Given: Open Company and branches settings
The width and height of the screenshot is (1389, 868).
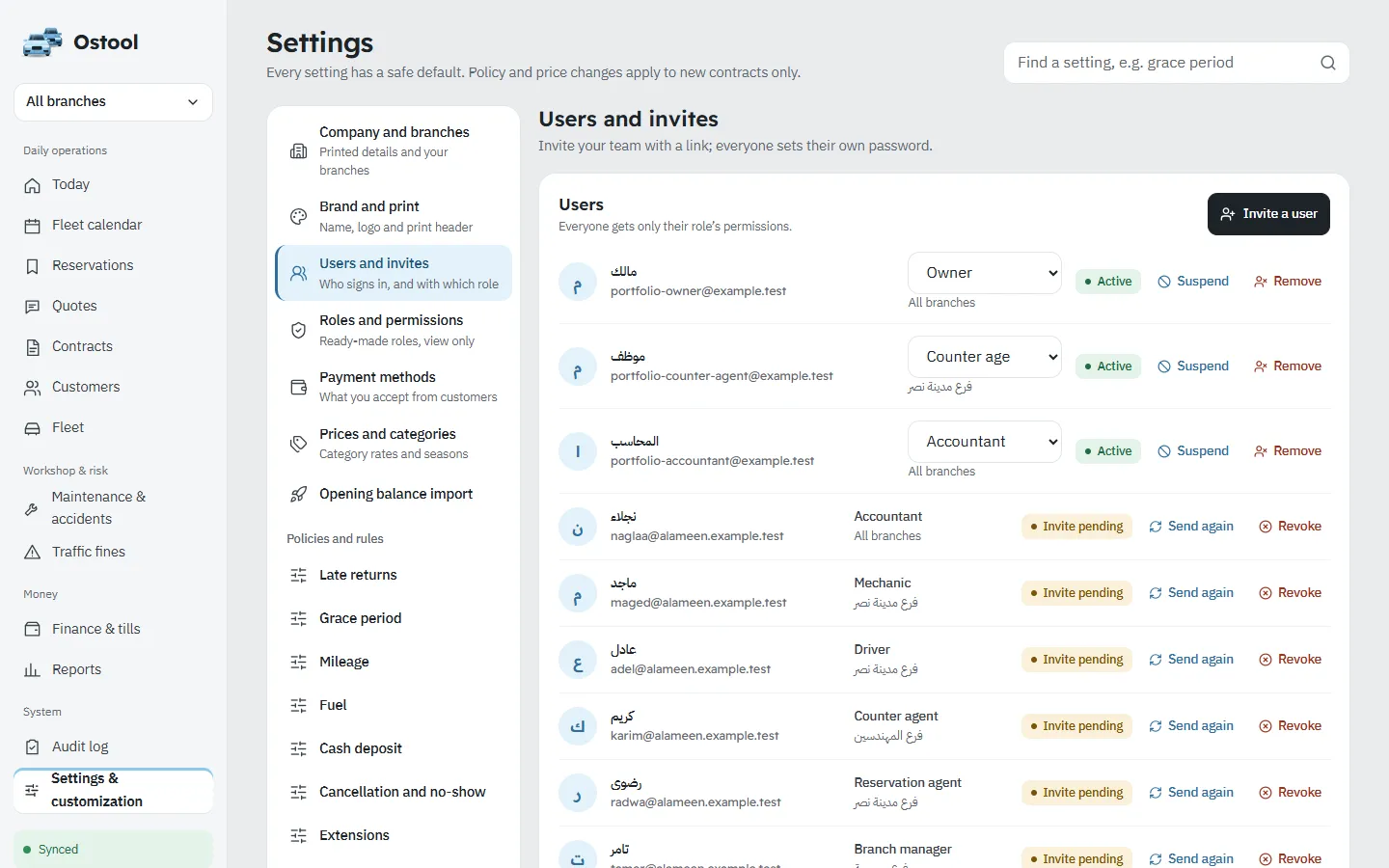Looking at the screenshot, I should [394, 151].
